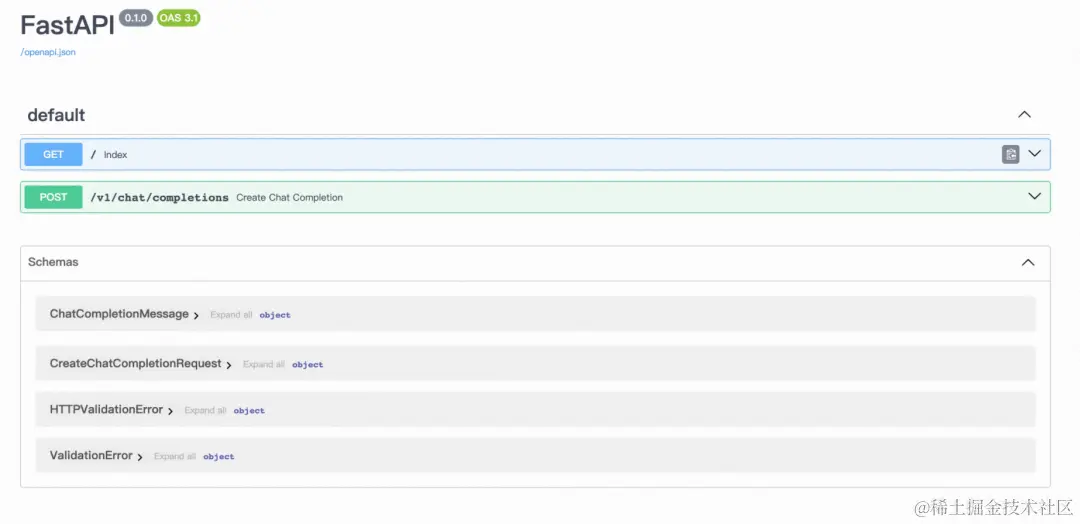Click Expand all beside HTTPValidationError
This screenshot has height=524, width=1080.
(205, 410)
